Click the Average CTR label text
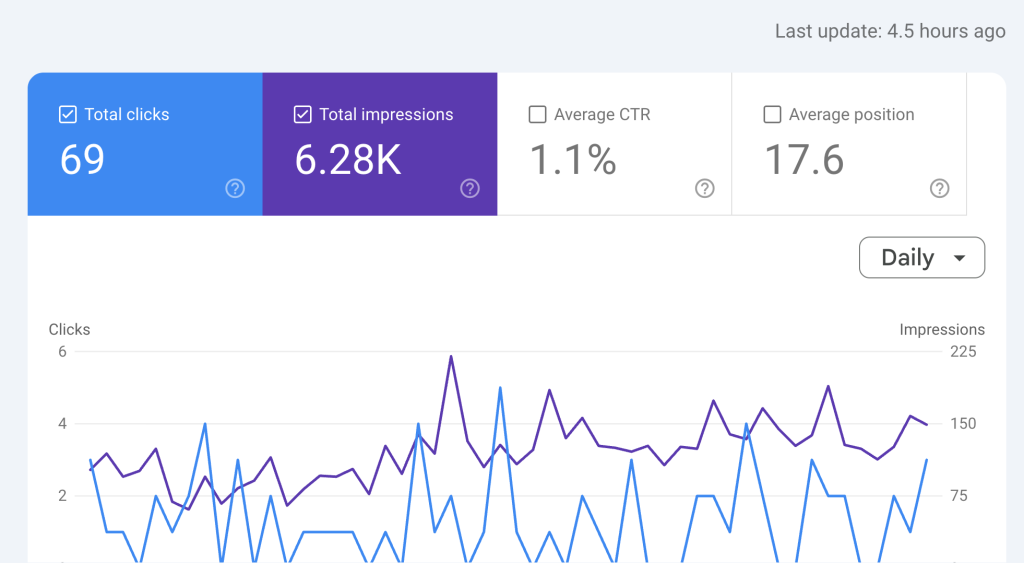This screenshot has height=563, width=1024. click(602, 115)
